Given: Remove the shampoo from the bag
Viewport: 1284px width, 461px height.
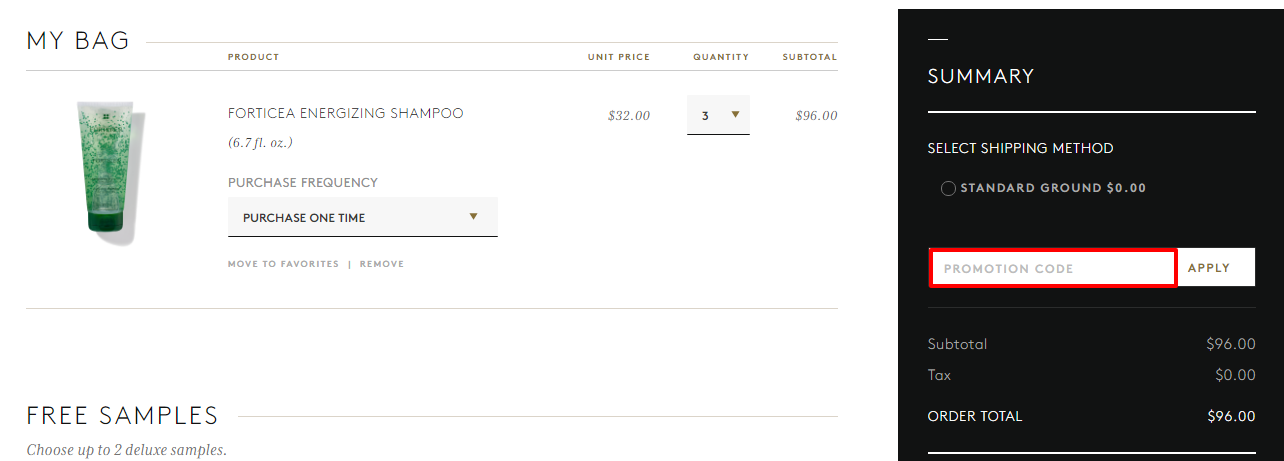Looking at the screenshot, I should pyautogui.click(x=382, y=264).
